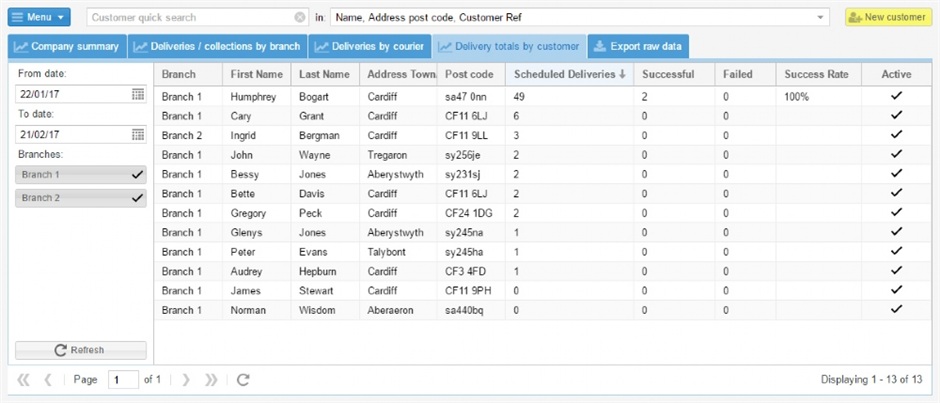Toggle the Branch 2 filter
This screenshot has width=940, height=403.
point(81,198)
